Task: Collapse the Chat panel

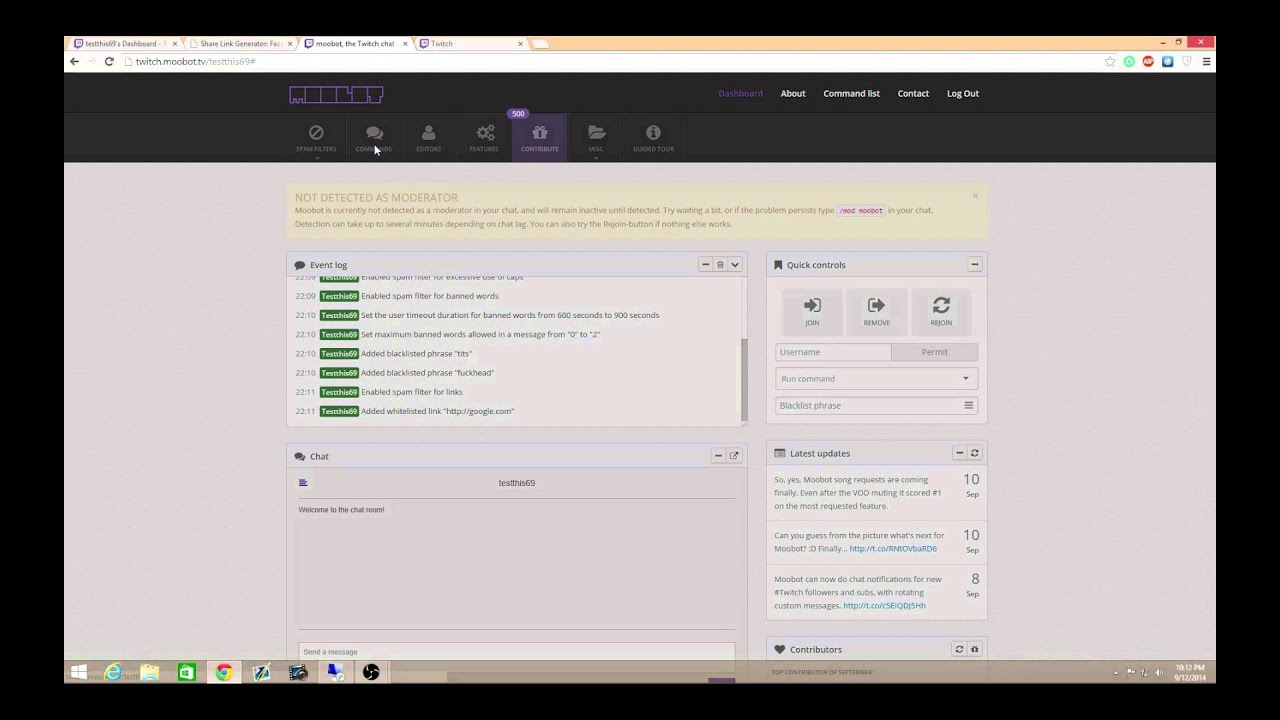Action: click(718, 456)
